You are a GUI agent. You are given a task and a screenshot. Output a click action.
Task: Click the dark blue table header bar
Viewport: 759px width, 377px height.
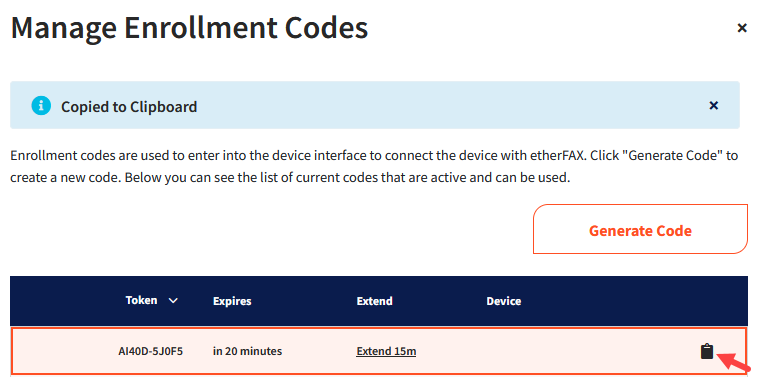click(x=379, y=301)
